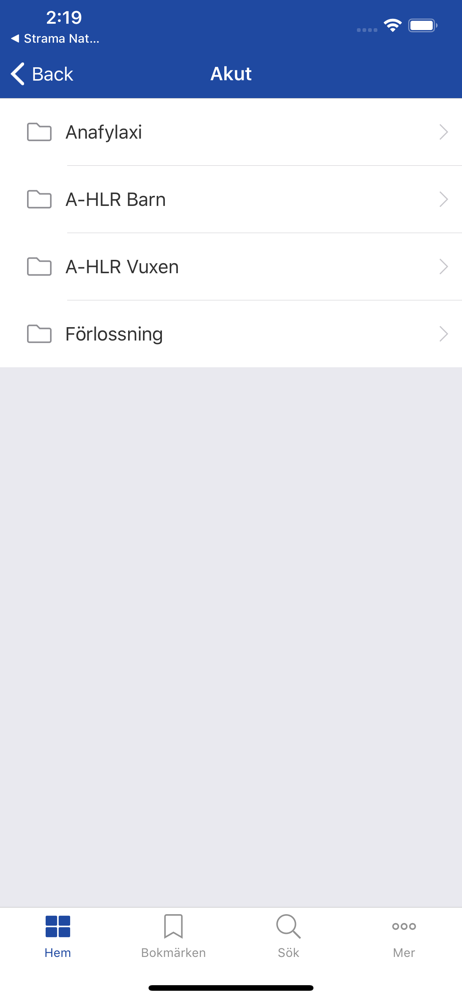
Task: Click the Akut page title
Action: pos(231,74)
